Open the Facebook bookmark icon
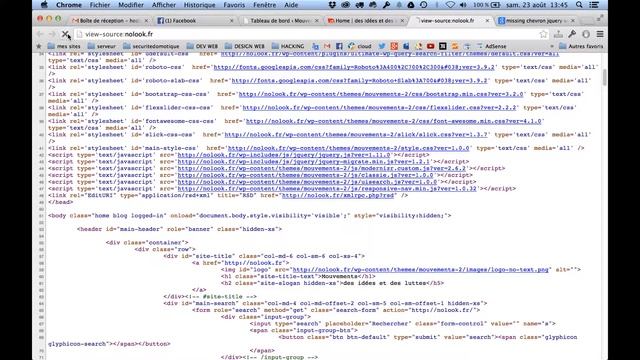 click(339, 47)
